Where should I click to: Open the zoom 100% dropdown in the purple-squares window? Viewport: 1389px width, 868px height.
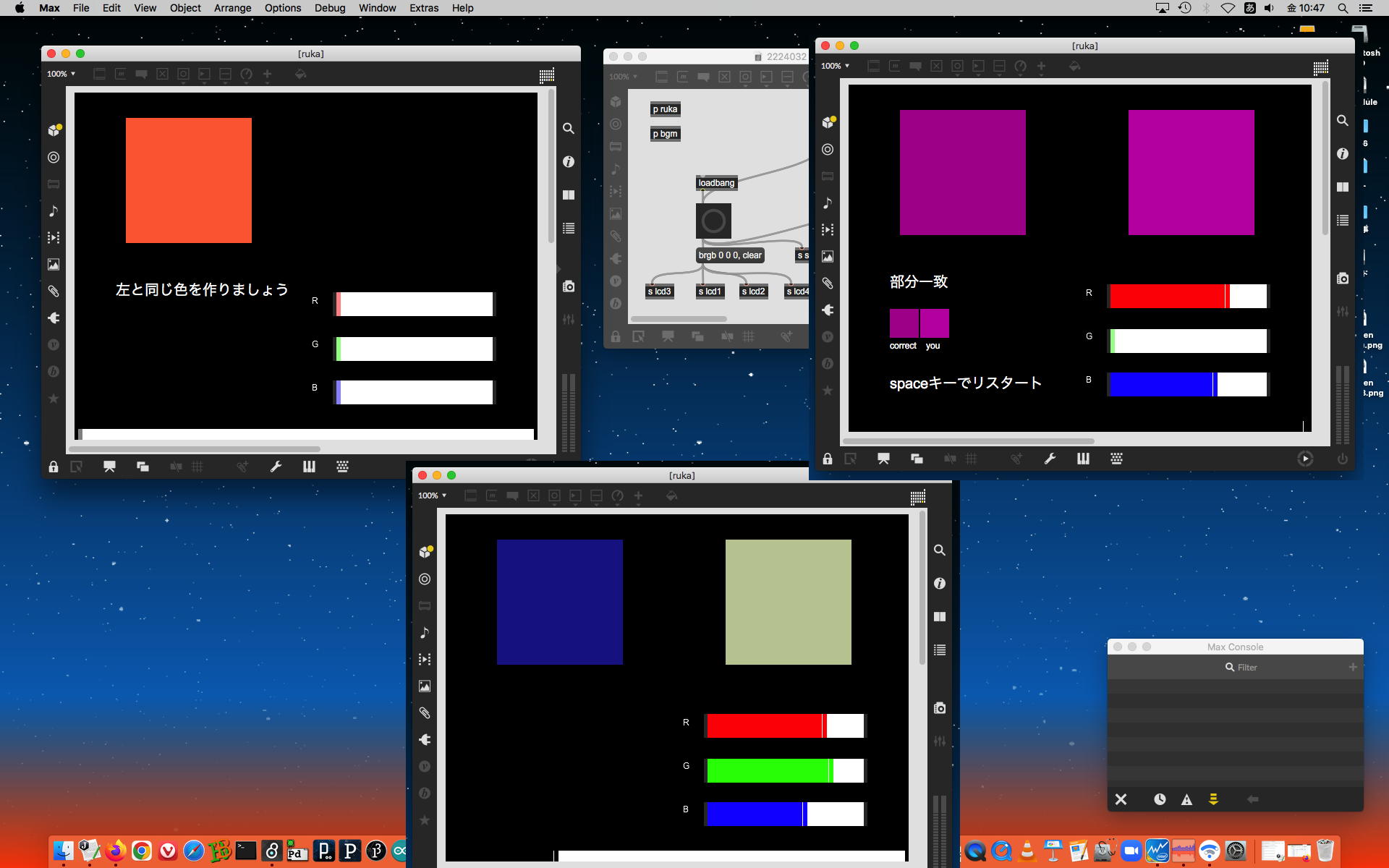point(835,66)
